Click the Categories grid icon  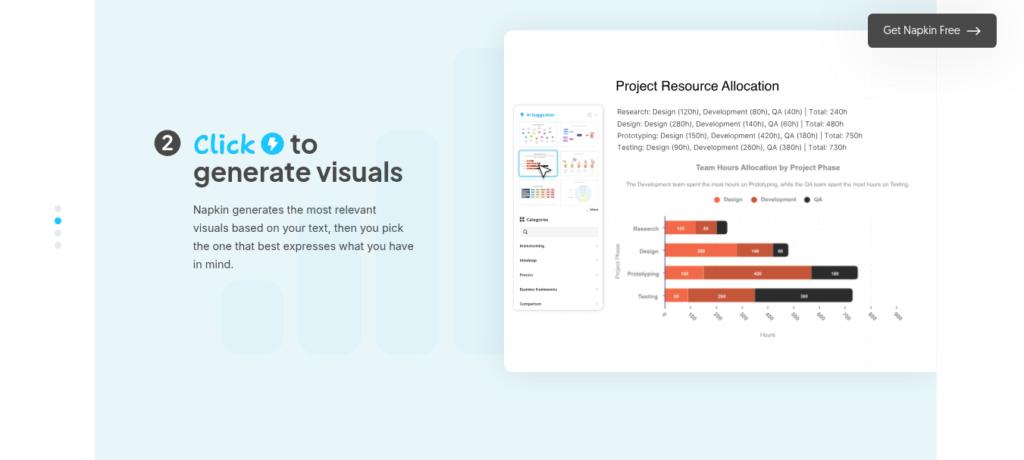click(x=522, y=220)
